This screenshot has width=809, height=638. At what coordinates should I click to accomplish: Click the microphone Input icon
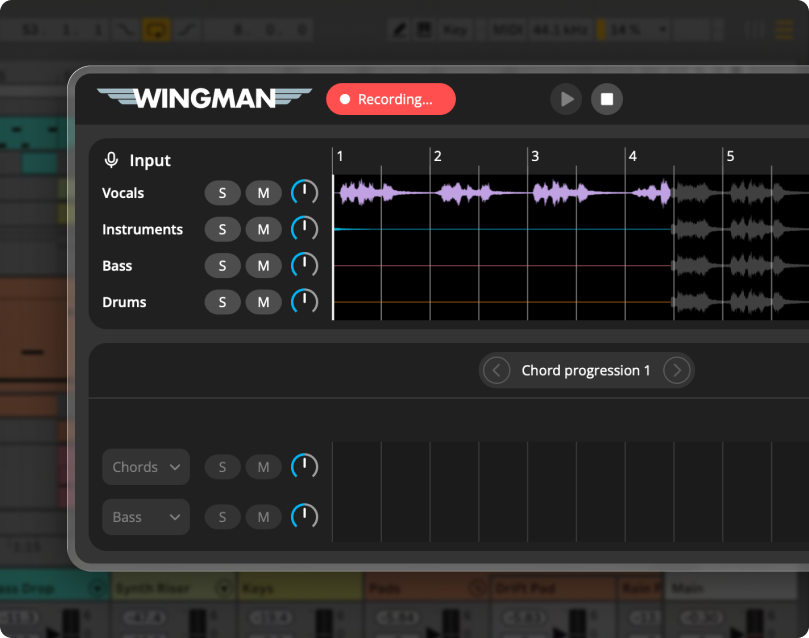pyautogui.click(x=111, y=160)
